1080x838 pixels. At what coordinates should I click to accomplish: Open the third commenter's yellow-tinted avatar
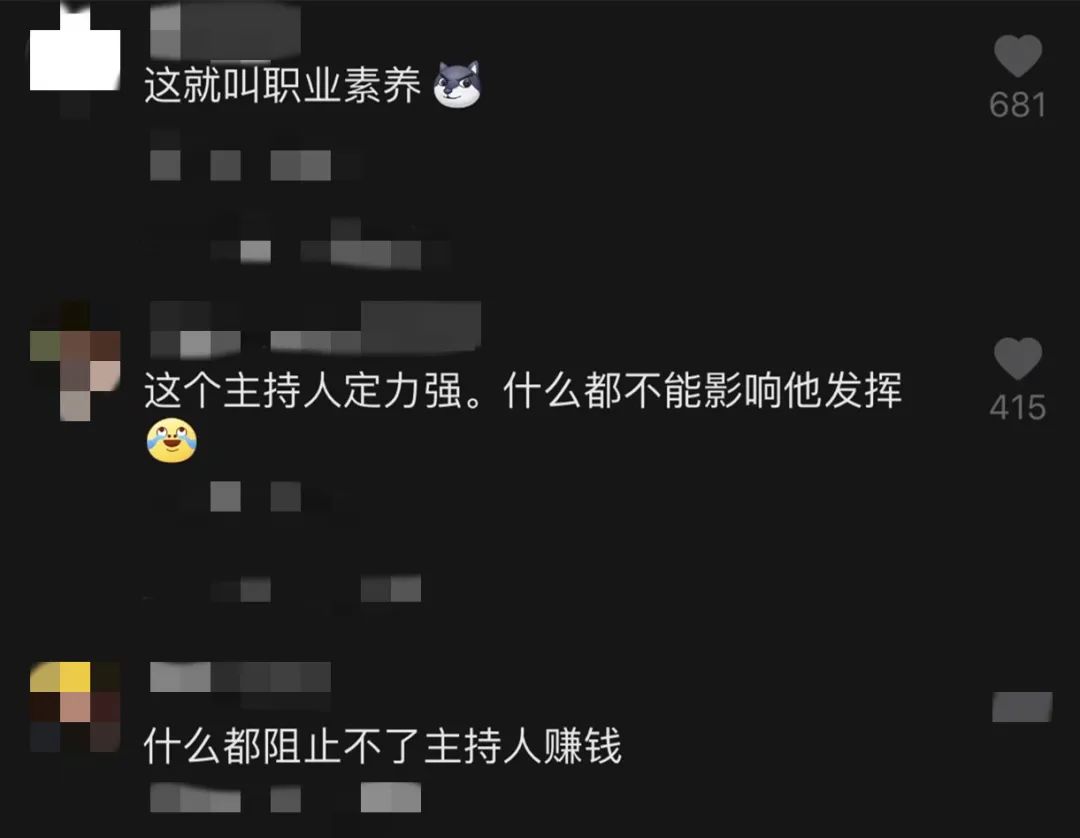tap(75, 706)
